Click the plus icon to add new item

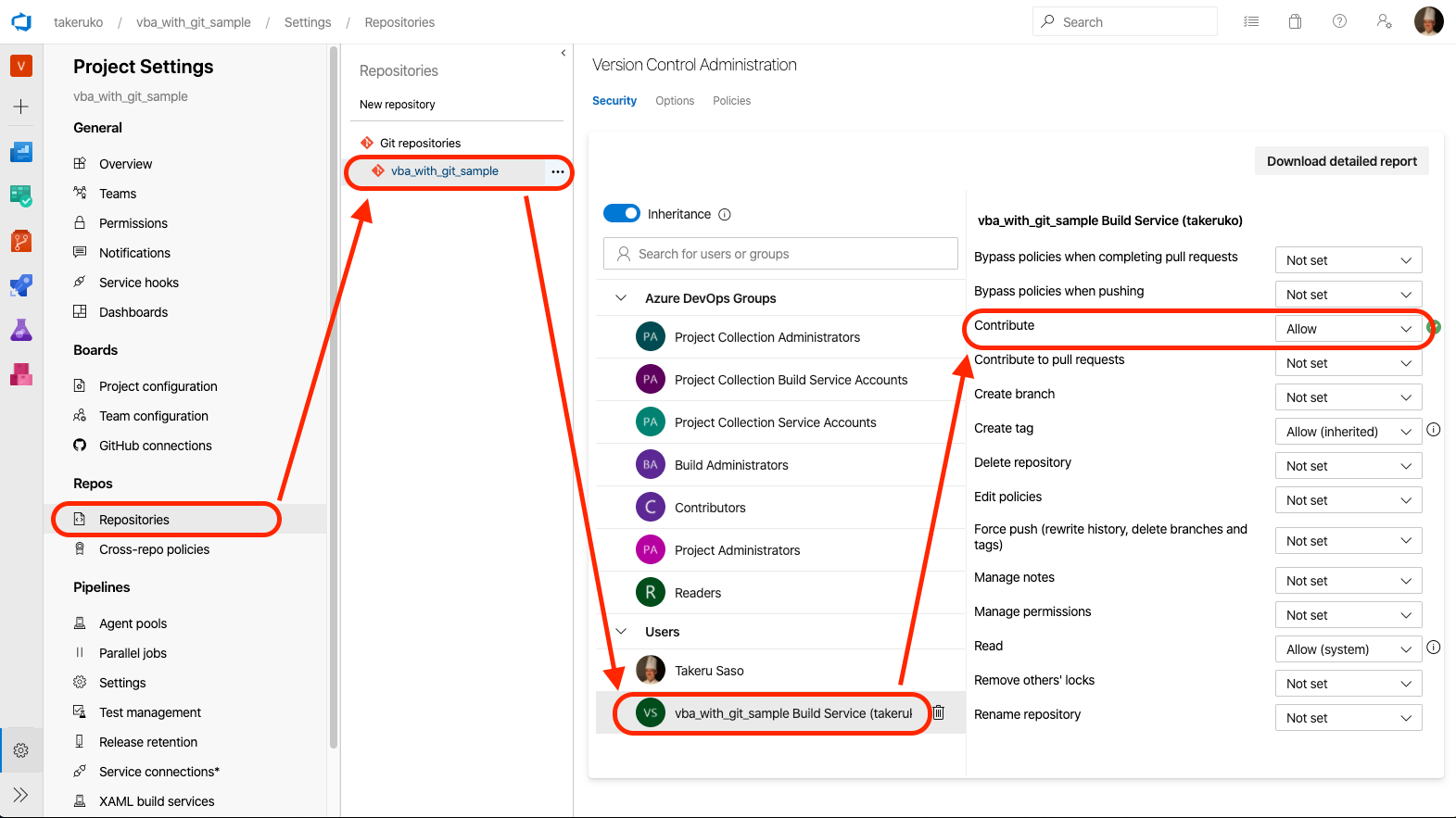coord(21,107)
